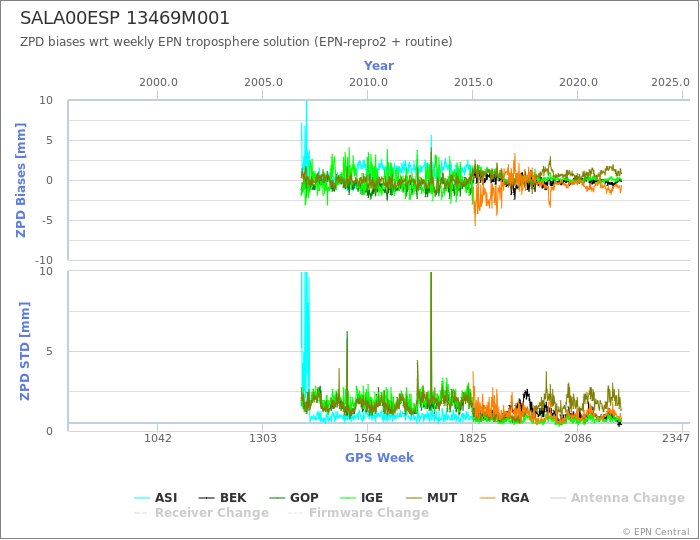
Task: Click the chart title SALA00ESP 13469M001
Action: (125, 18)
